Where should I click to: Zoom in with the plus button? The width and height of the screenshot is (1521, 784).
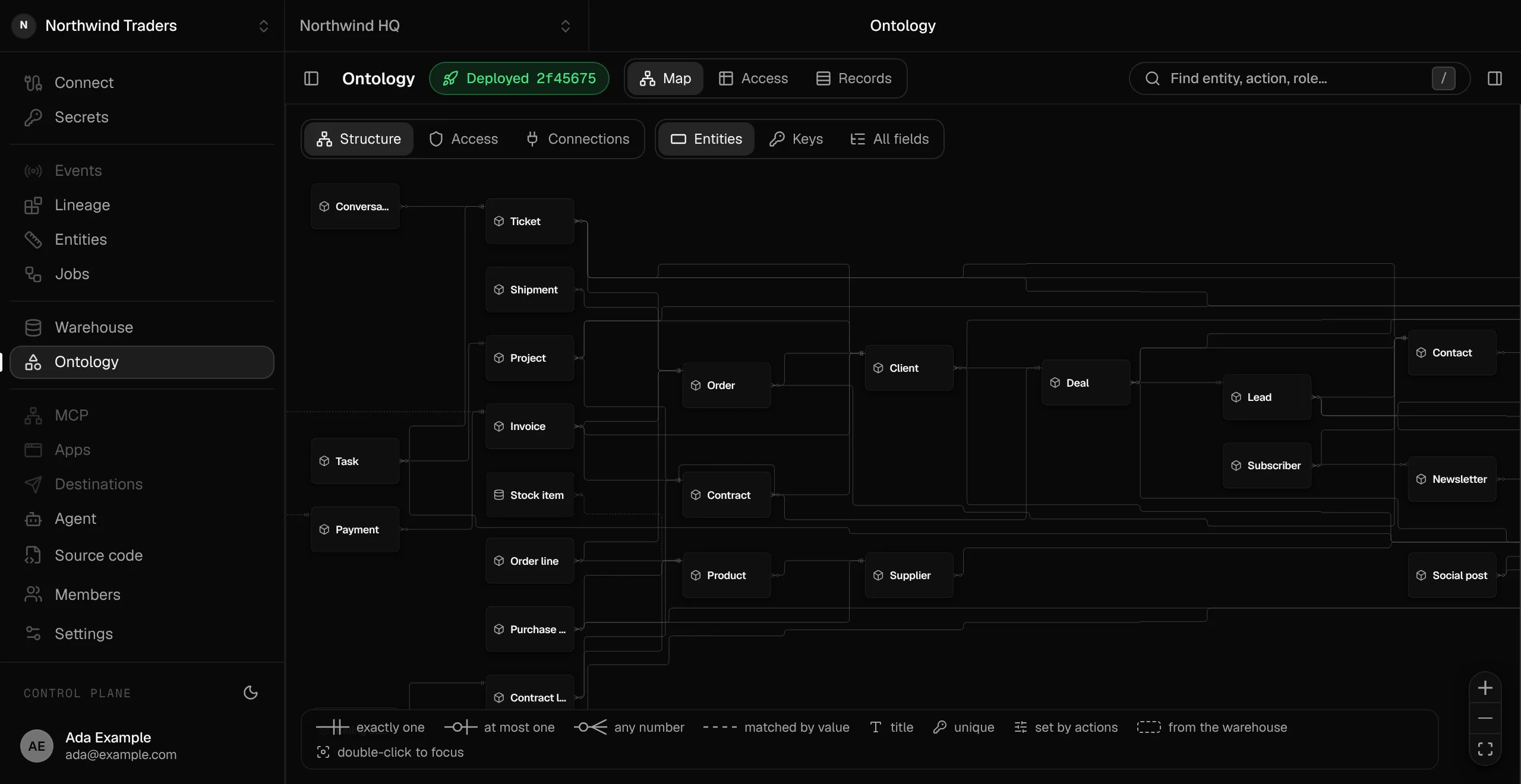click(x=1485, y=688)
